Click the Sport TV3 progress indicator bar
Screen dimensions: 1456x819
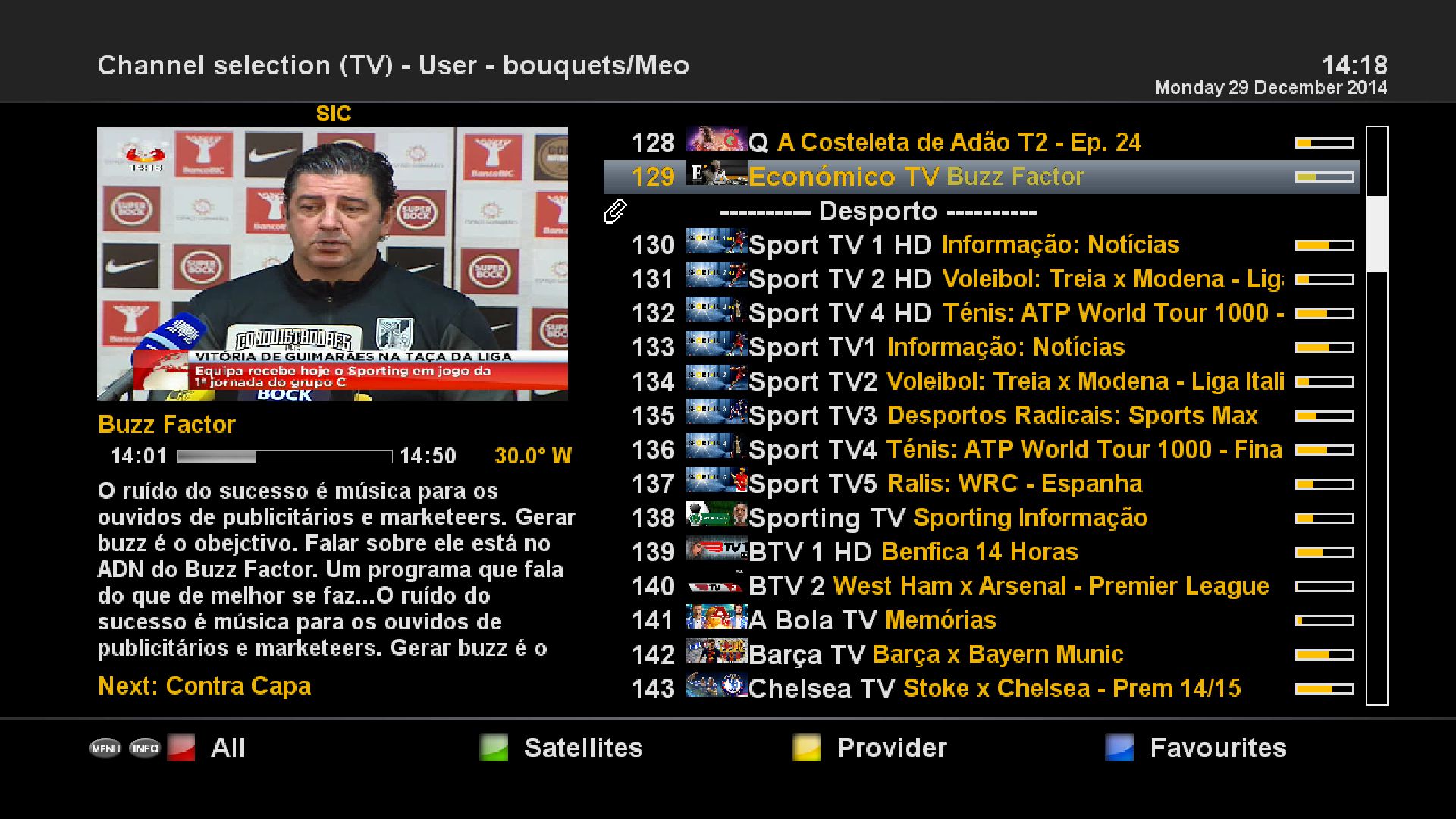pos(1325,416)
